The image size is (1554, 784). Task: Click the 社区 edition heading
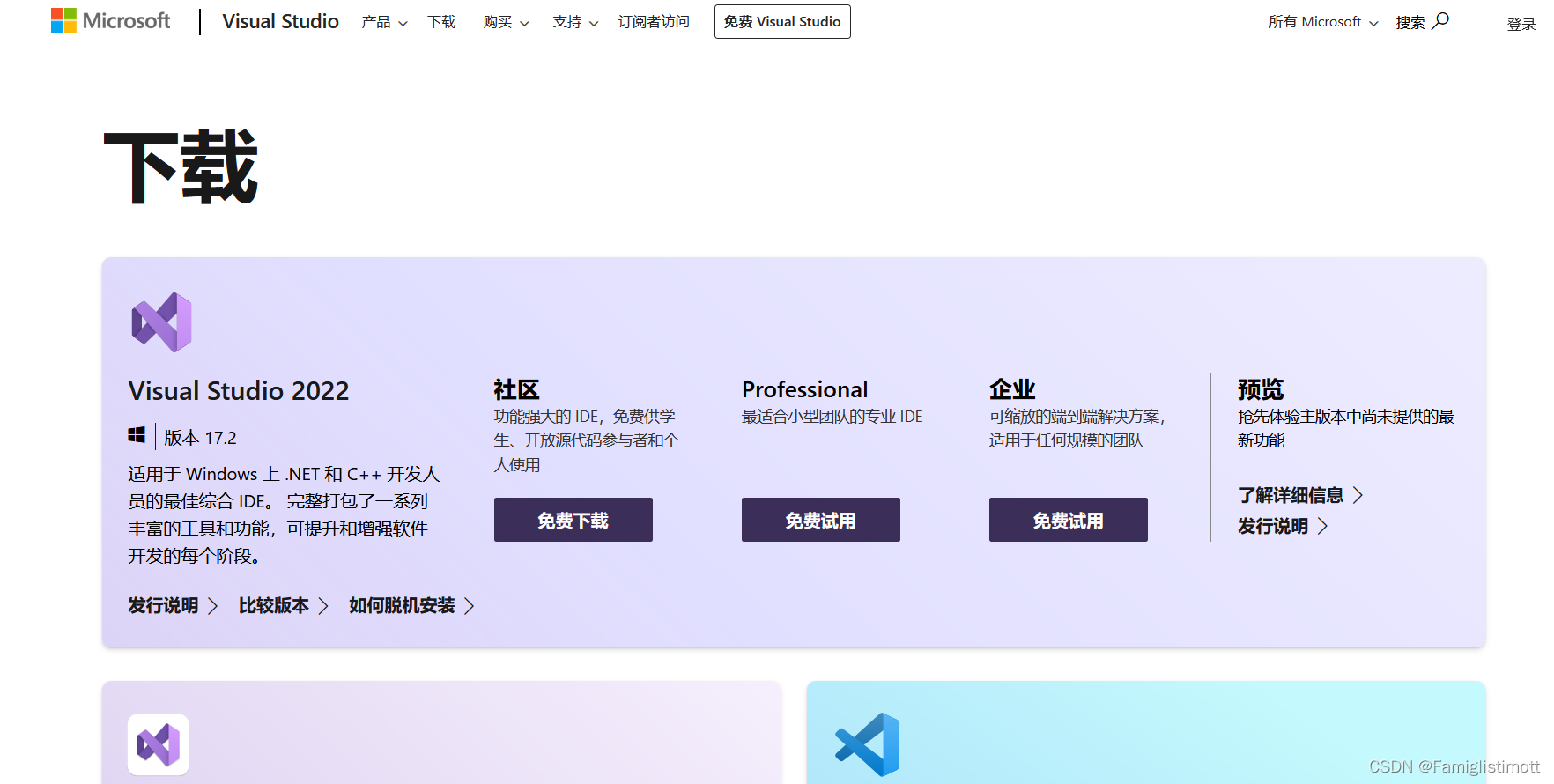[x=516, y=389]
